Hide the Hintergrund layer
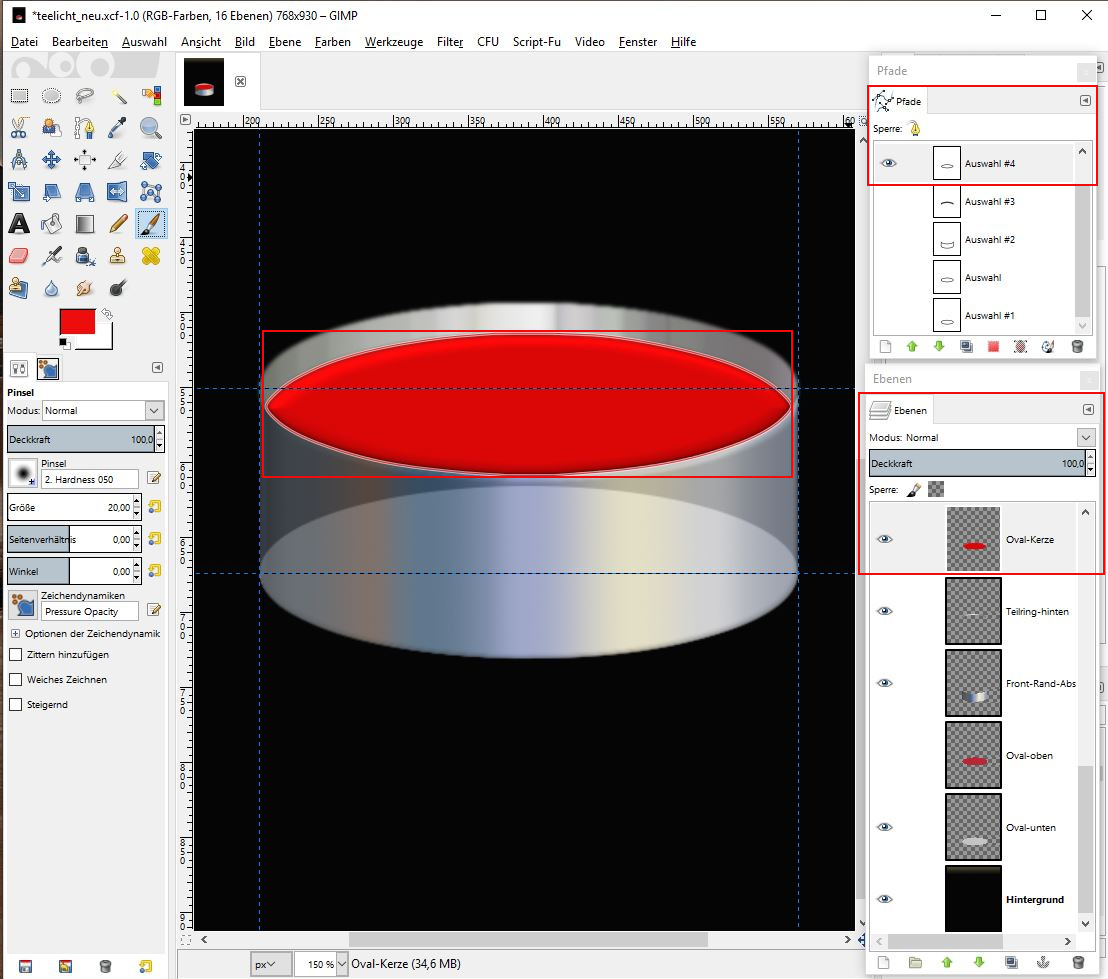1108x979 pixels. tap(885, 899)
